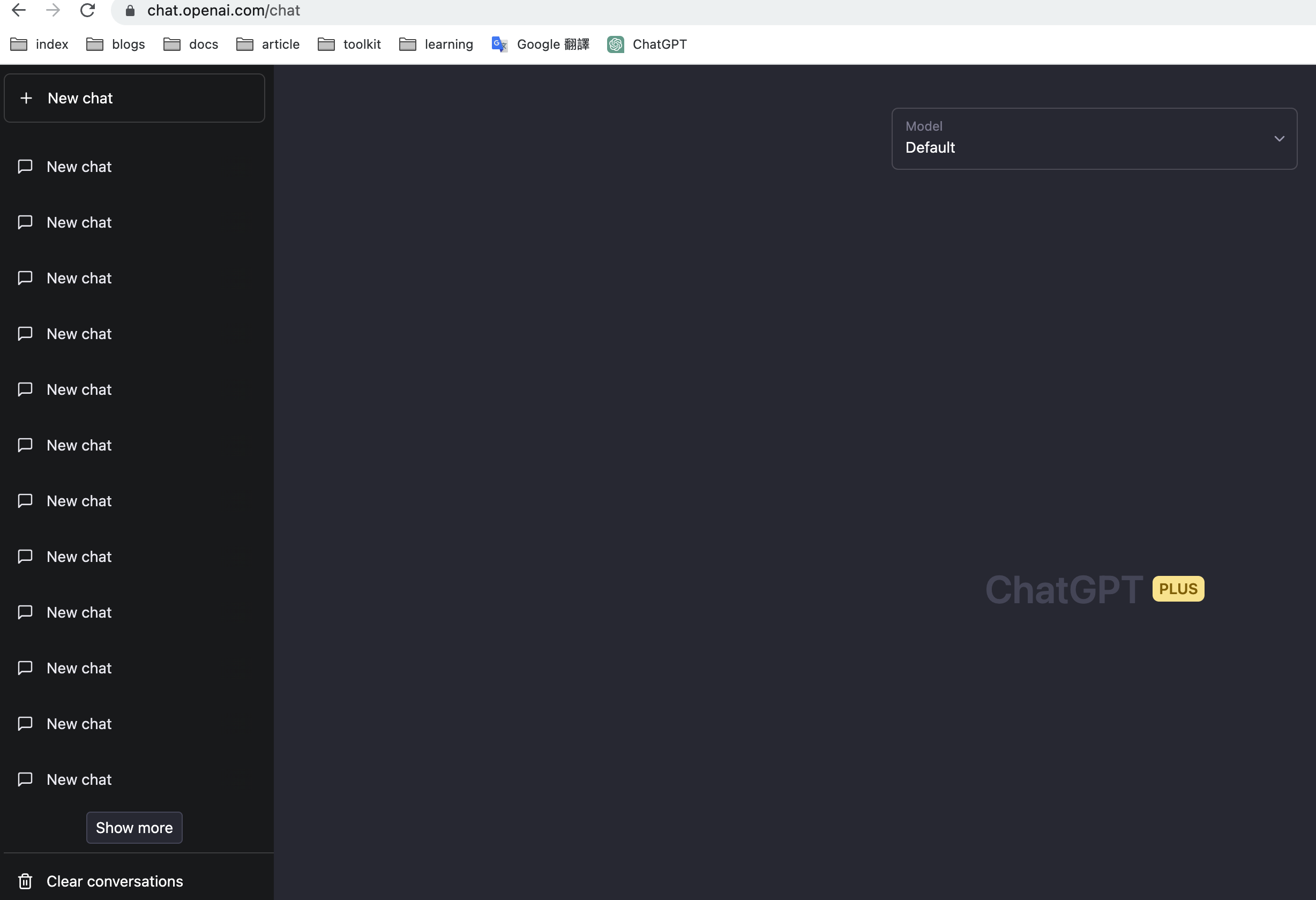The height and width of the screenshot is (900, 1316).
Task: Open the Model selection dropdown
Action: point(1094,139)
